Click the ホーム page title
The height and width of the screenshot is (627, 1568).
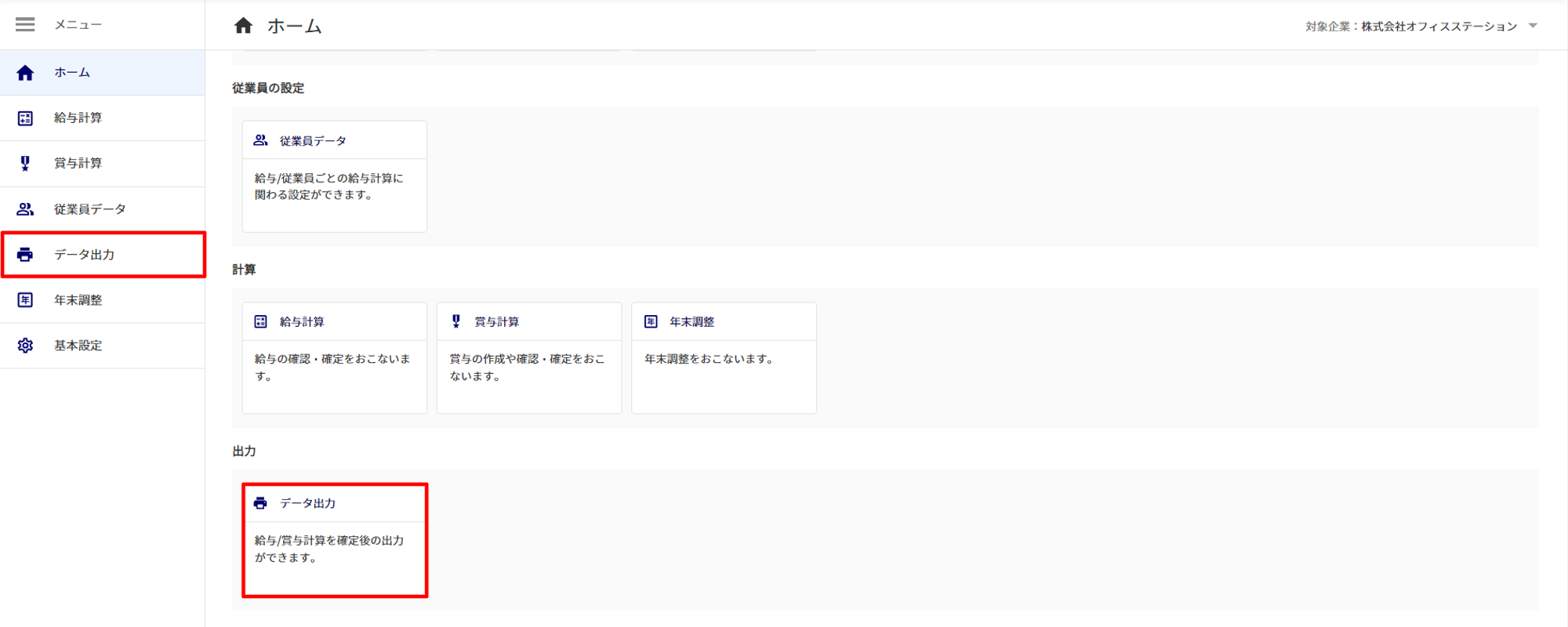[x=294, y=26]
